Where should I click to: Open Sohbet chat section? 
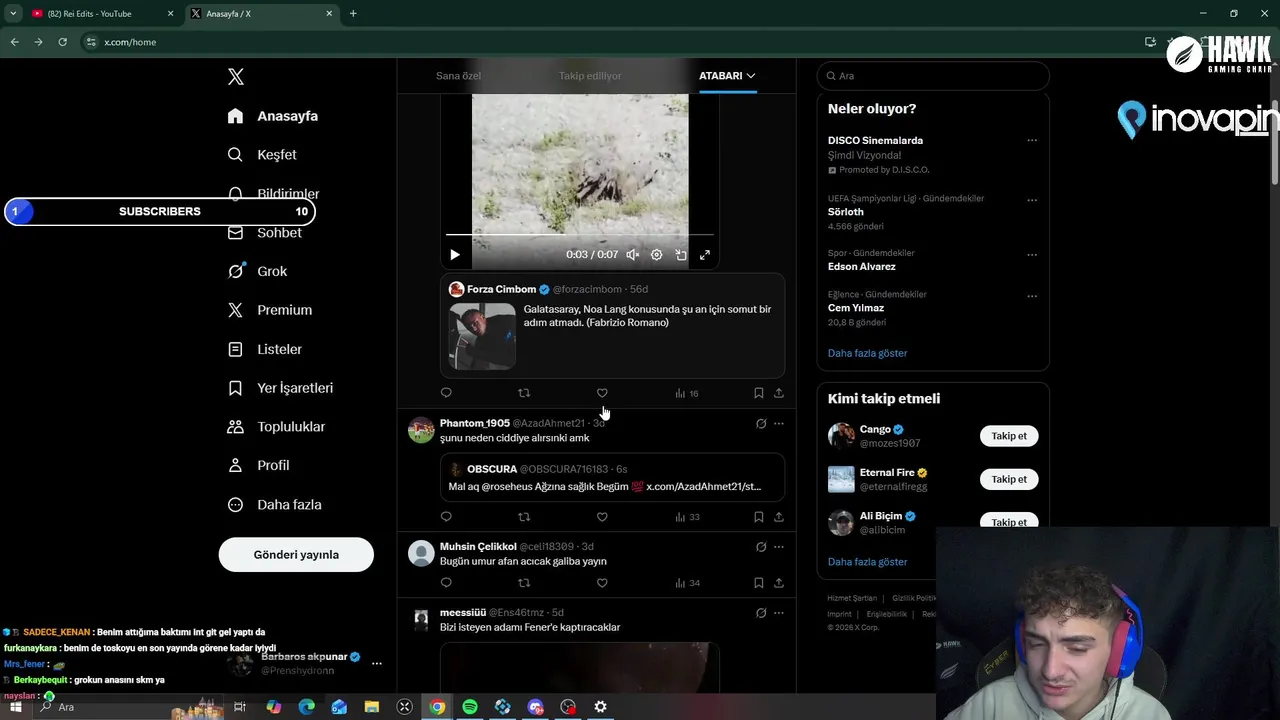click(265, 233)
